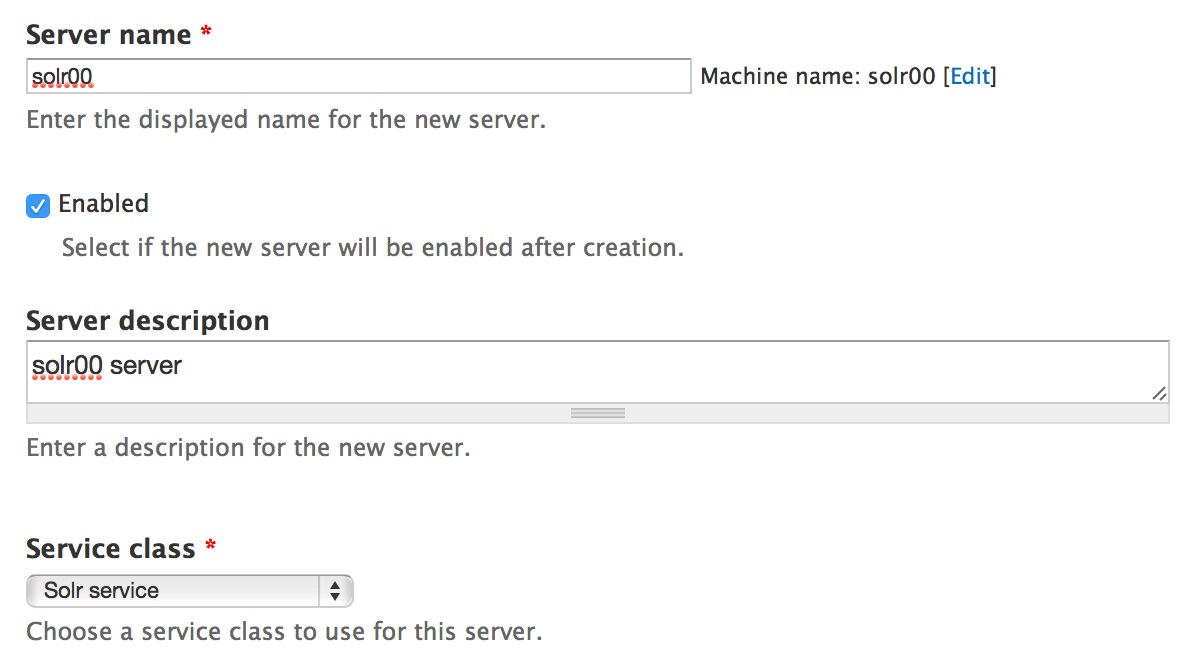The image size is (1200, 668).
Task: Click the Server name field label
Action: (x=108, y=34)
